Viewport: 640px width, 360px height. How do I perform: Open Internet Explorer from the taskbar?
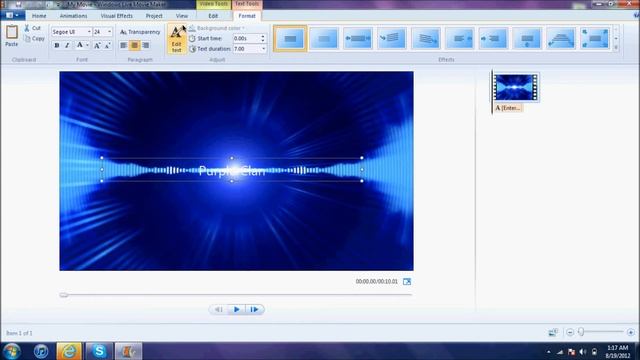69,351
